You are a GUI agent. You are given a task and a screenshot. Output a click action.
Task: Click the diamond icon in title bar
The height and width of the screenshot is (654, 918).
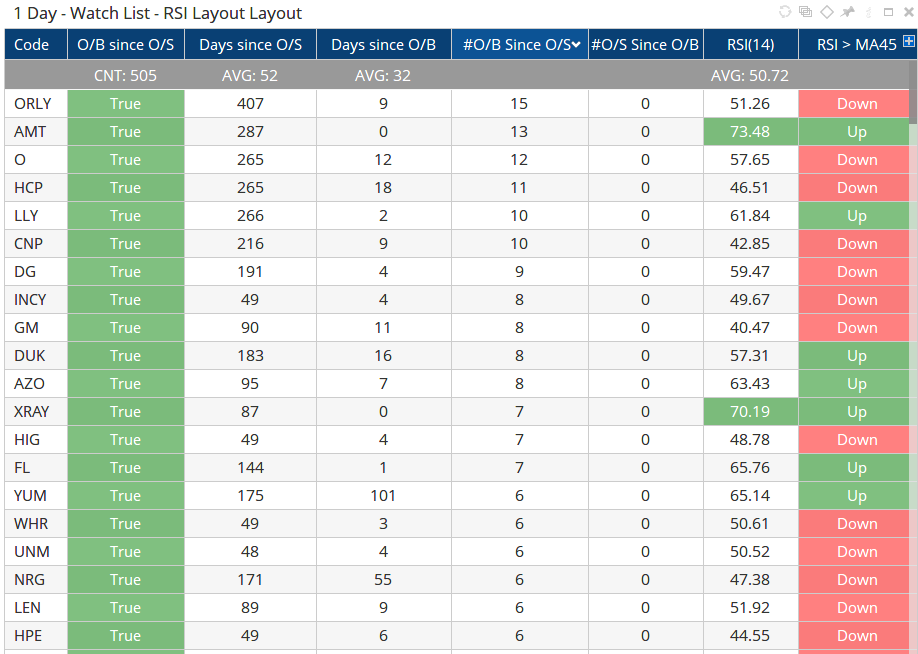[x=827, y=12]
